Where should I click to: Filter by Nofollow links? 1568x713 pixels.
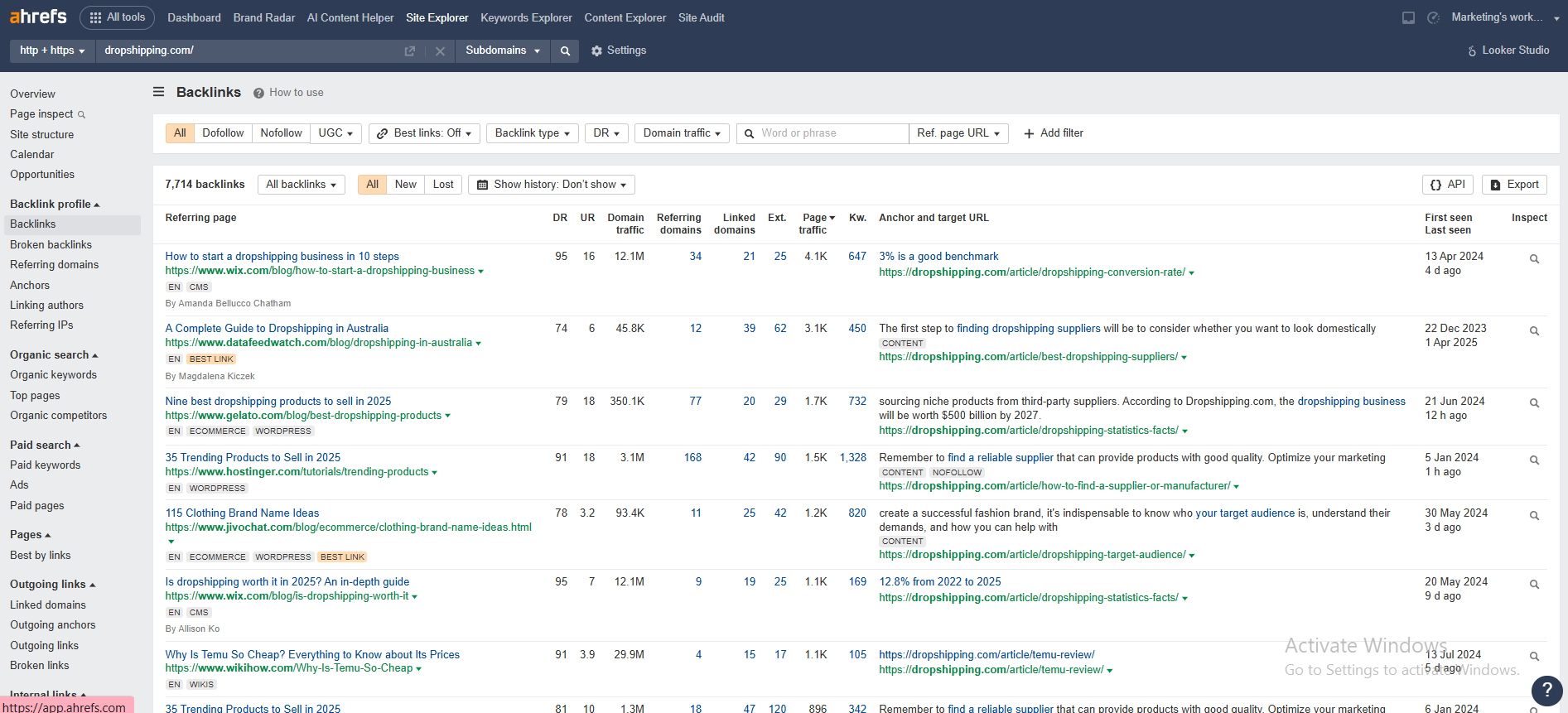[281, 133]
